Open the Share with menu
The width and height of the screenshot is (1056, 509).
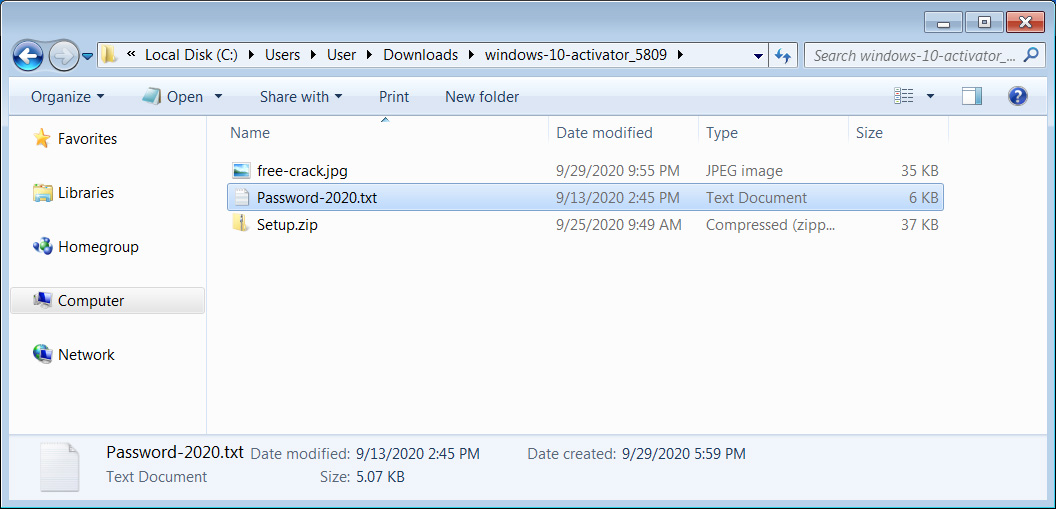[x=301, y=97]
